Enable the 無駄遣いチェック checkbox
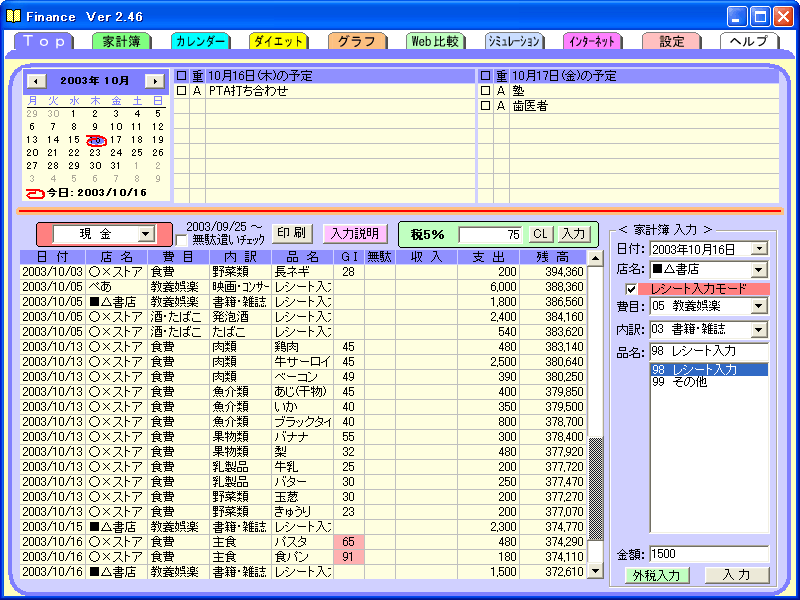 point(182,240)
